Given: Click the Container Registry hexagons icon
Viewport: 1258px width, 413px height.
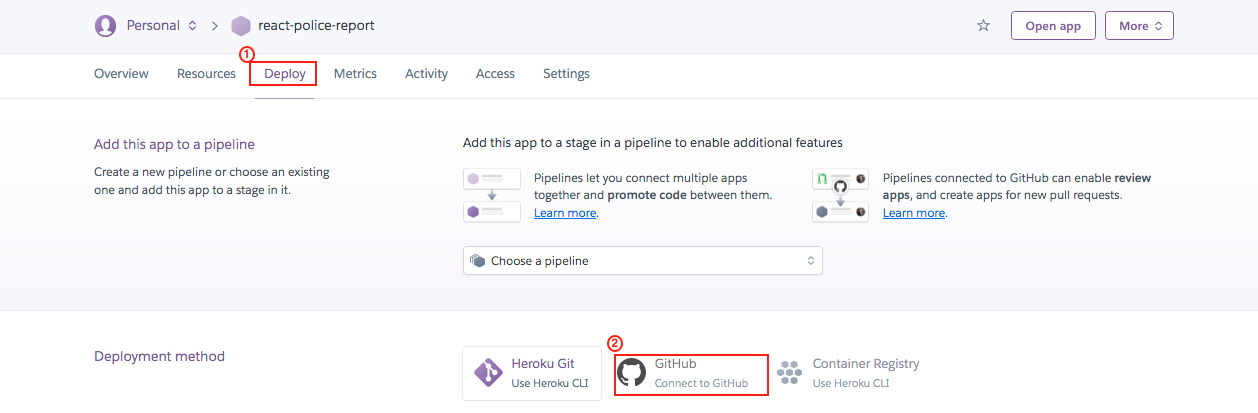Looking at the screenshot, I should (x=790, y=373).
